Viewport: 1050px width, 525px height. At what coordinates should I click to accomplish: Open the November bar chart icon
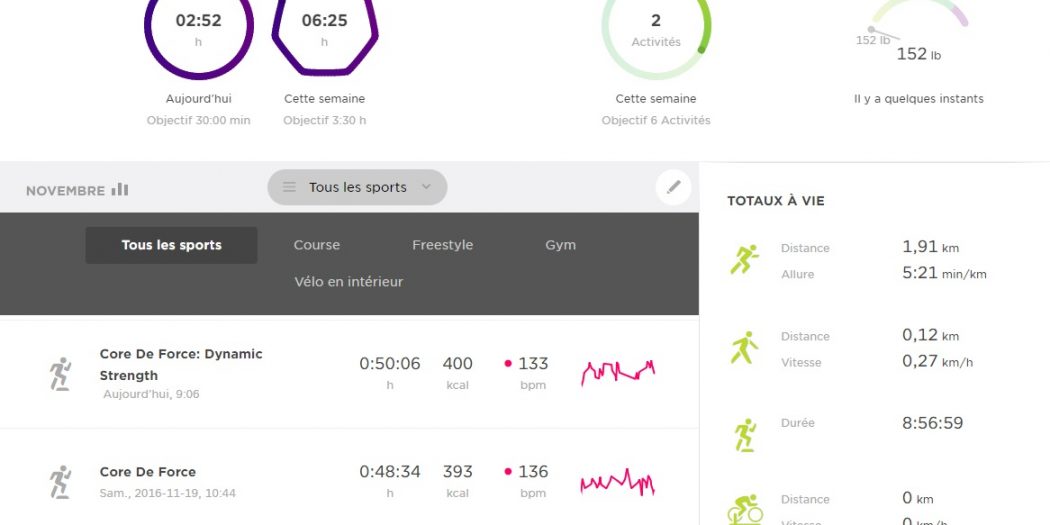(120, 190)
